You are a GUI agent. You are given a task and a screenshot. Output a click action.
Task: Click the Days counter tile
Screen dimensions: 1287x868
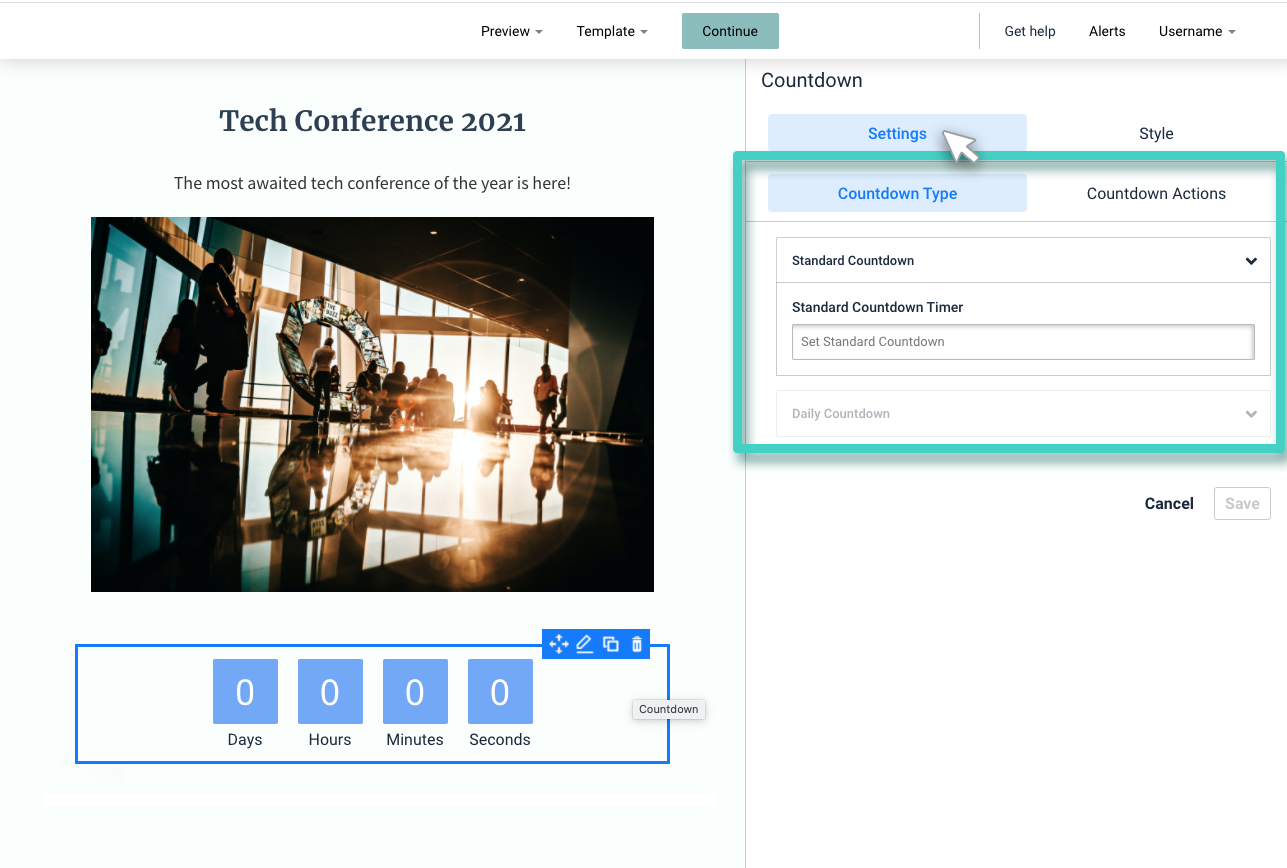pos(245,692)
